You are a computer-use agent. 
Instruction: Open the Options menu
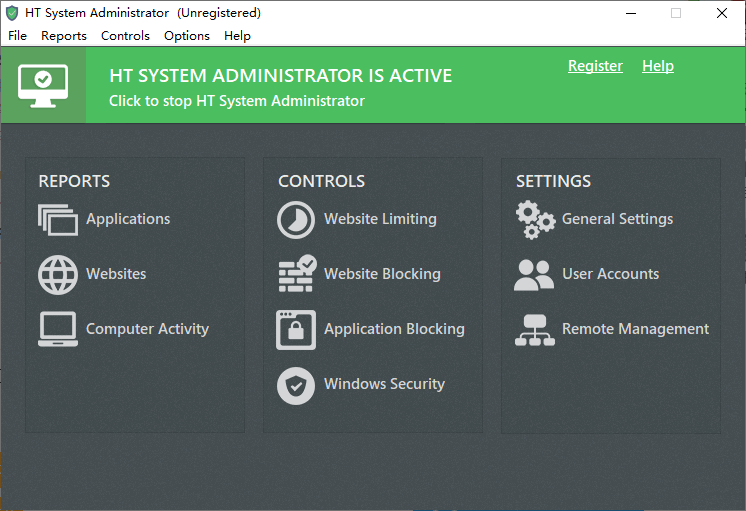(187, 36)
